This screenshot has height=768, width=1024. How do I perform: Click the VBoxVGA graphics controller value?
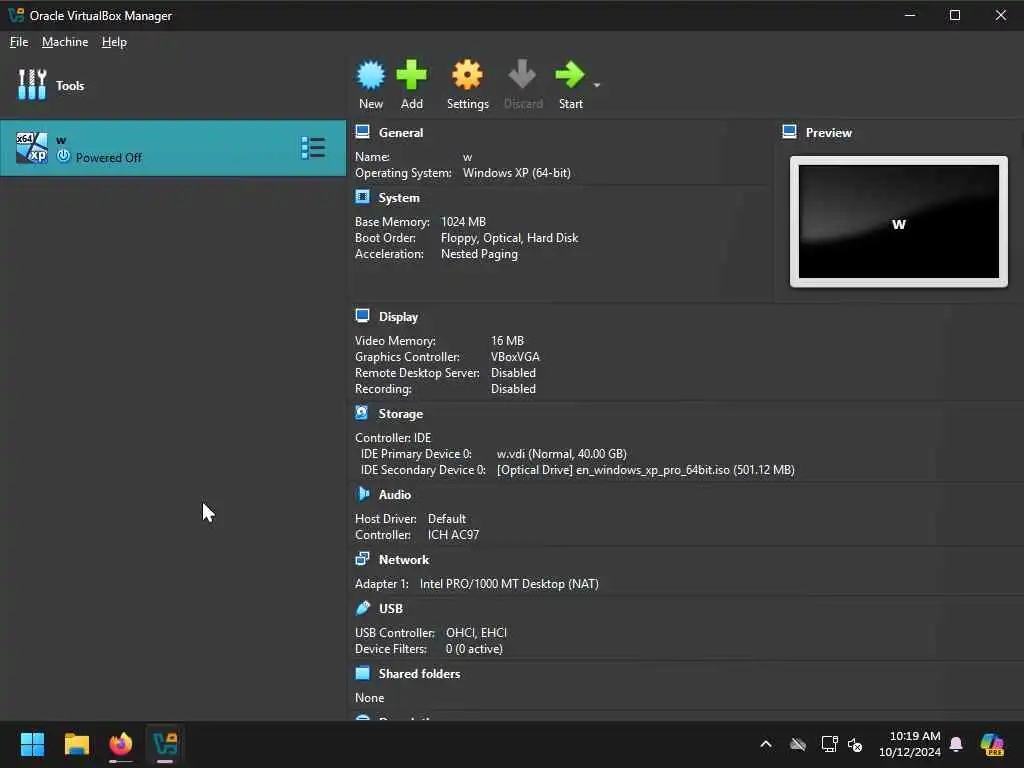515,357
